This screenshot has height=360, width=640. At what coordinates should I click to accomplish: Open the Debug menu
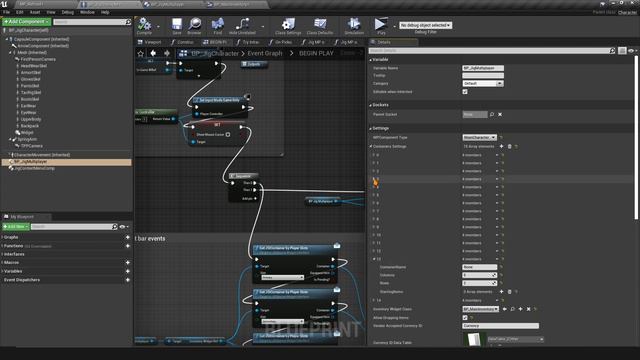(x=67, y=12)
